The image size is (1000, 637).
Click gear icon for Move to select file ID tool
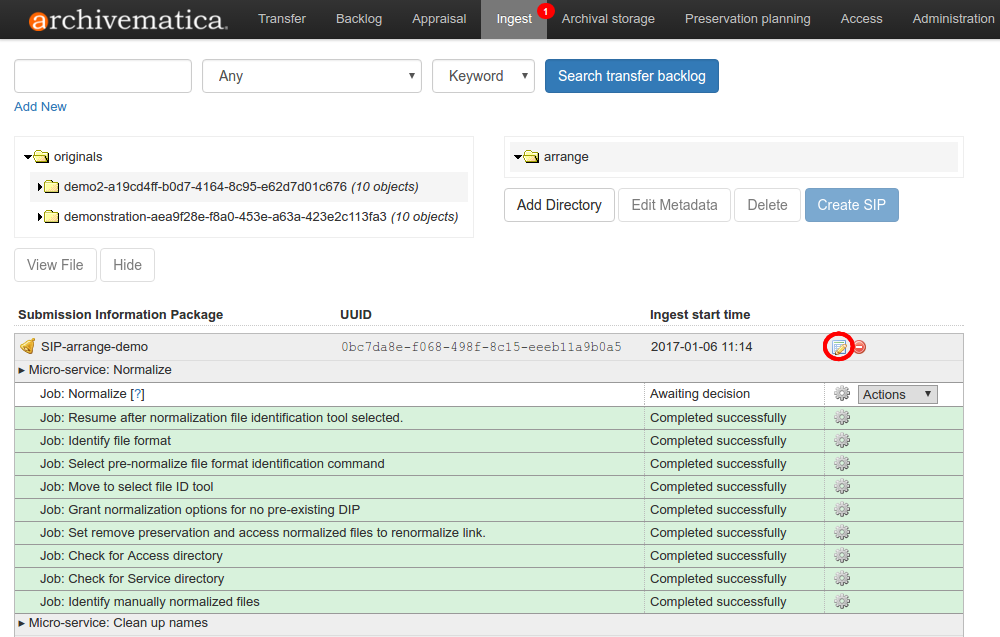842,487
